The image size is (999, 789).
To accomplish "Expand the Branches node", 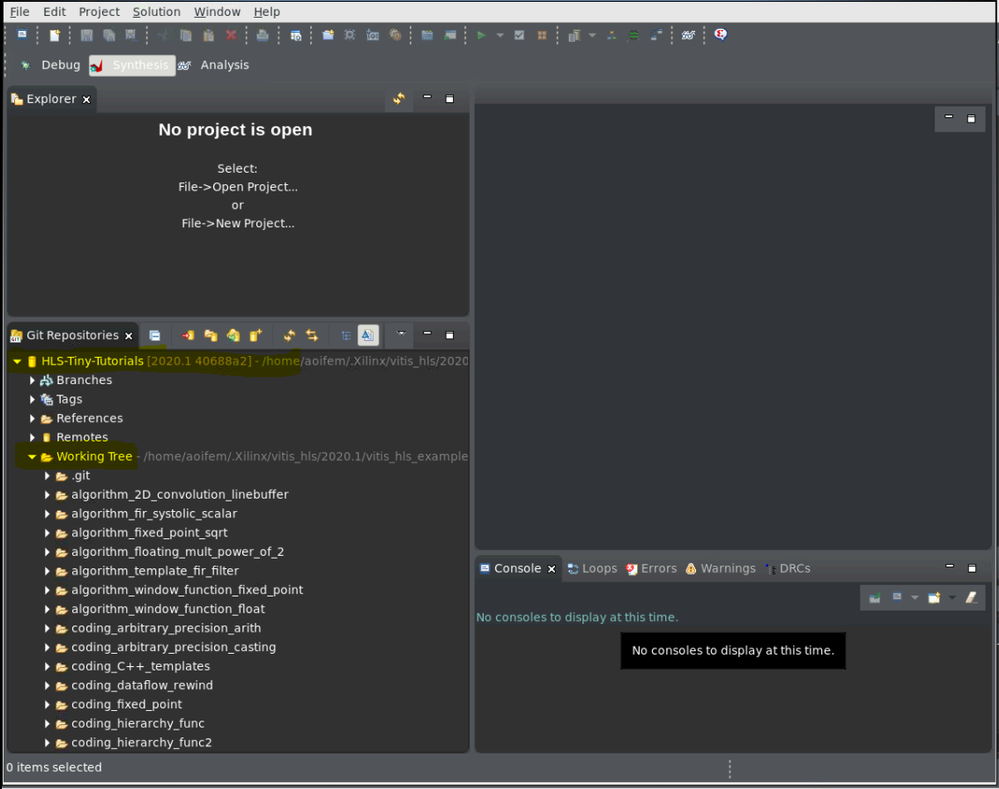I will [x=33, y=381].
